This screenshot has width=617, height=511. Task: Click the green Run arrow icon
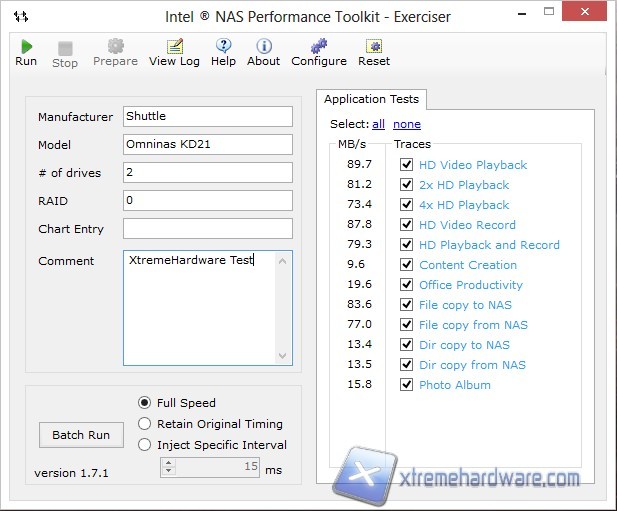click(26, 46)
